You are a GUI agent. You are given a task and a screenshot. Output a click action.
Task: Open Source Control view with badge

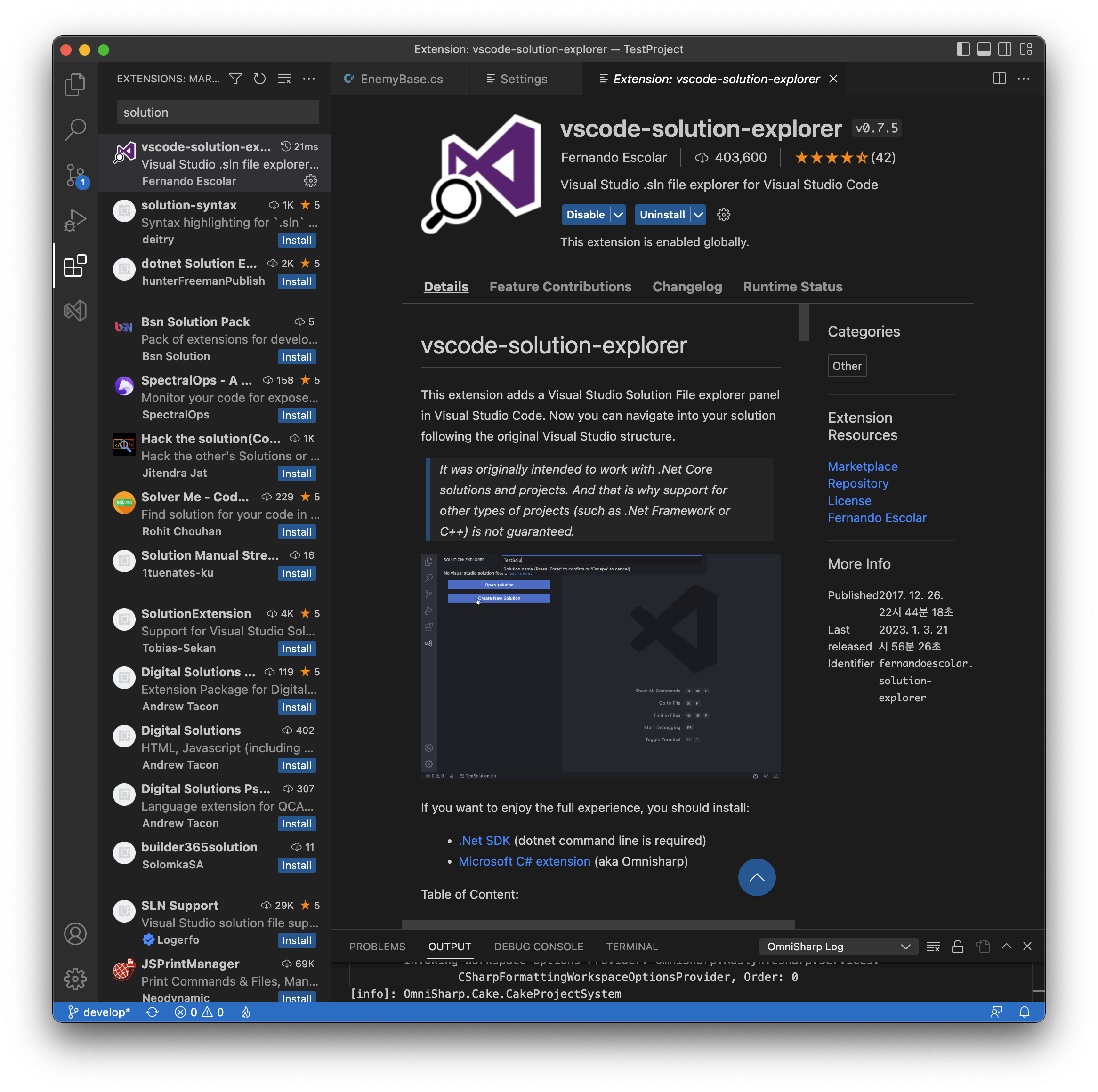[x=75, y=175]
